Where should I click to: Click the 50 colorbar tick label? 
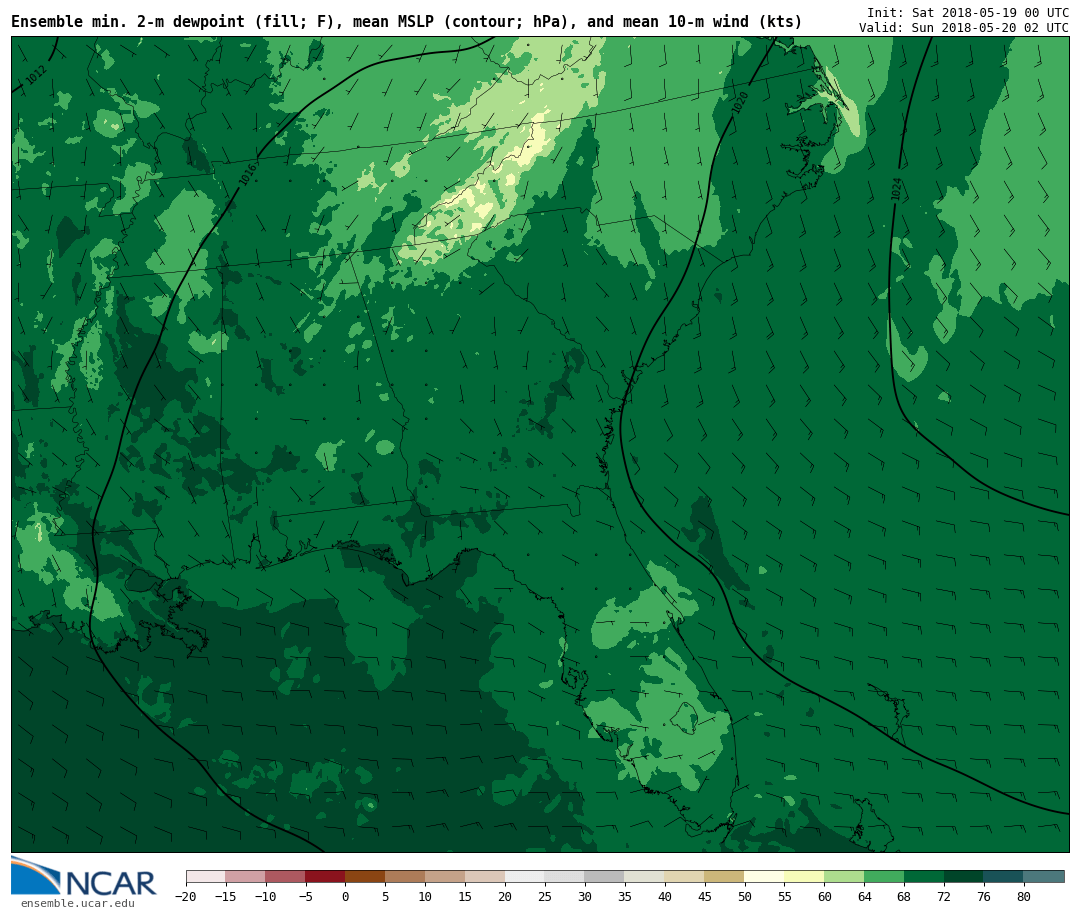(x=745, y=896)
